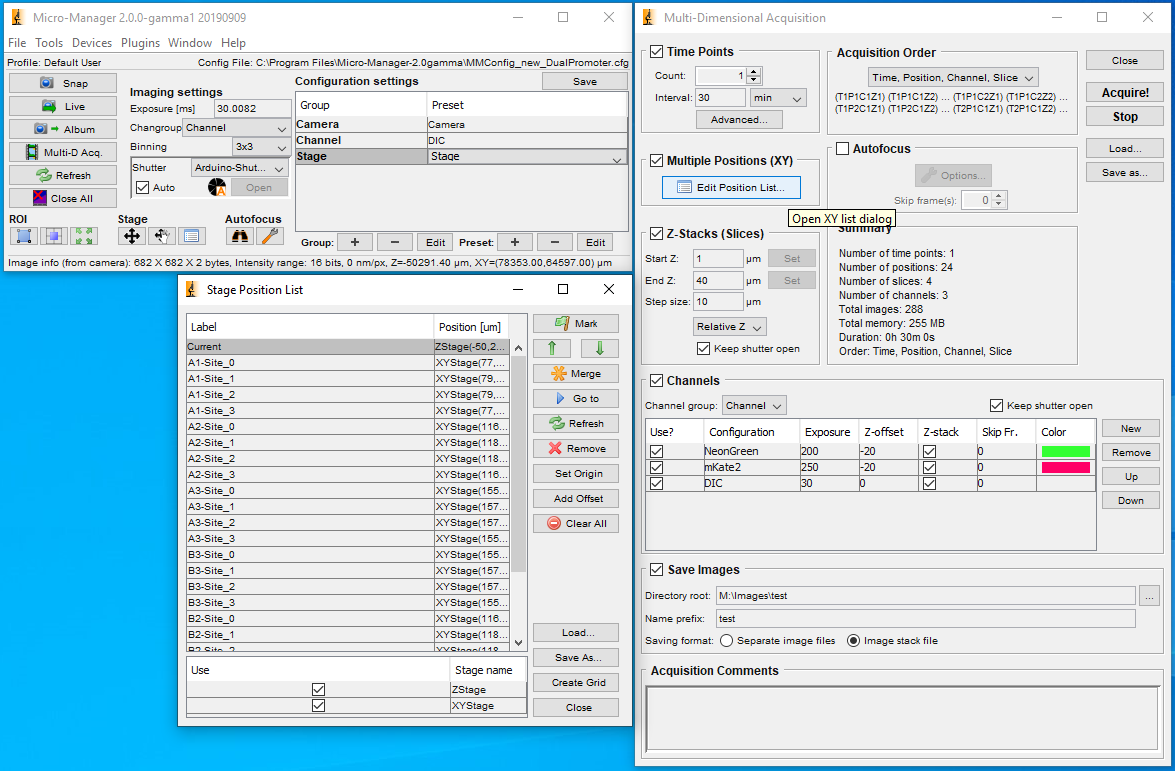
Task: Select Separate image files radio button
Action: coord(726,641)
